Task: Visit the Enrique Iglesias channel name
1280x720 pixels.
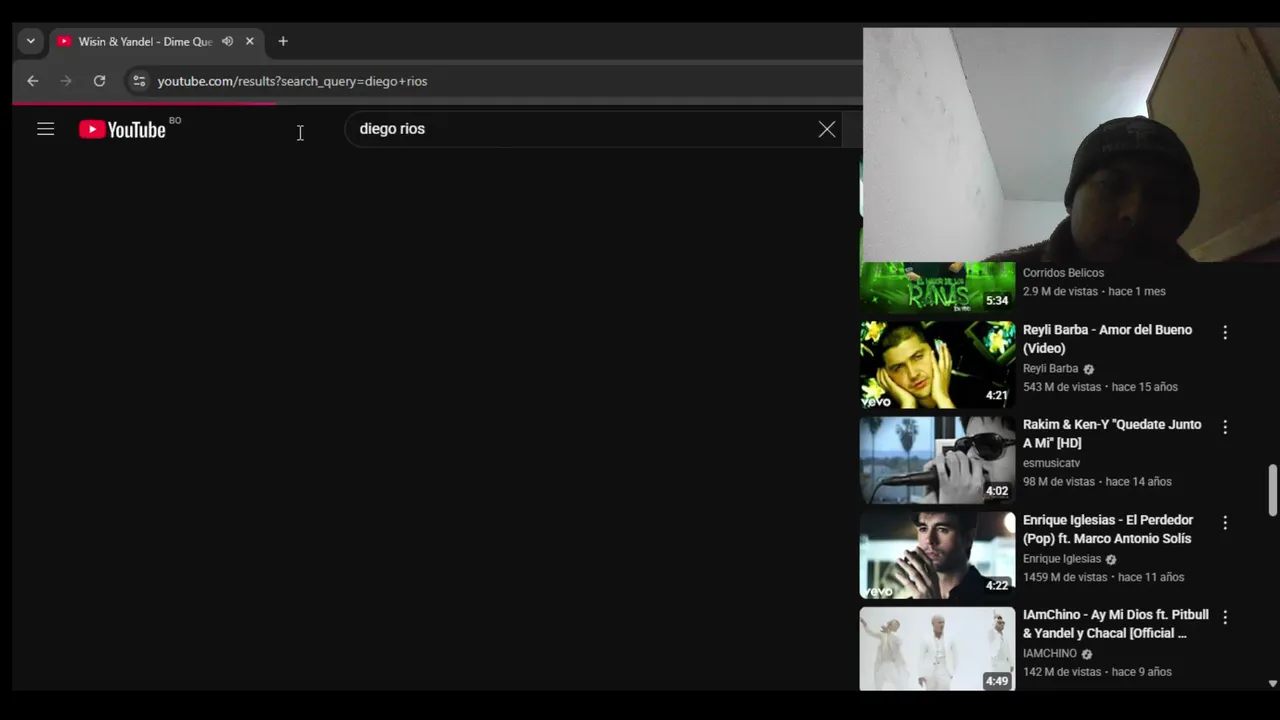Action: pyautogui.click(x=1061, y=559)
